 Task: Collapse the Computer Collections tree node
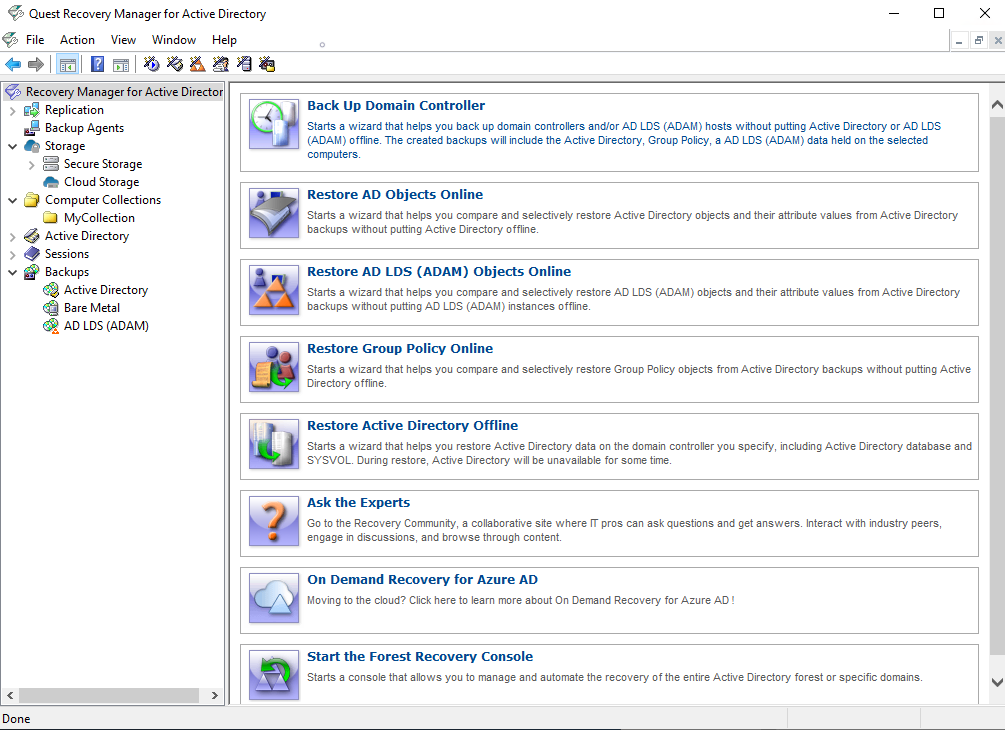tap(12, 200)
